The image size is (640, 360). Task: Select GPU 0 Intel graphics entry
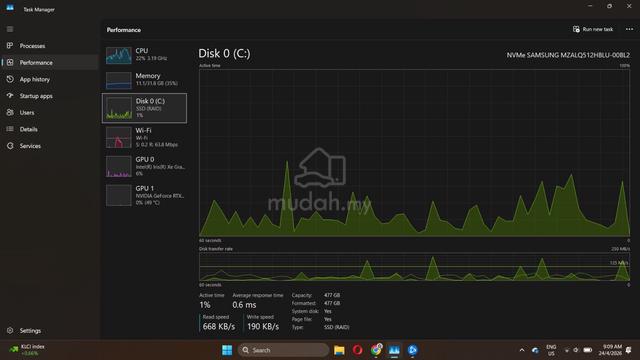[144, 166]
